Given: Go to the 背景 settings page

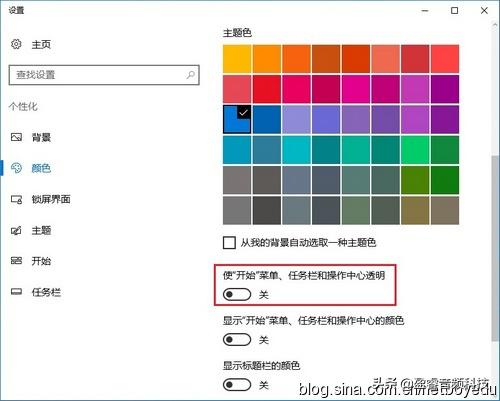Looking at the screenshot, I should (41, 137).
